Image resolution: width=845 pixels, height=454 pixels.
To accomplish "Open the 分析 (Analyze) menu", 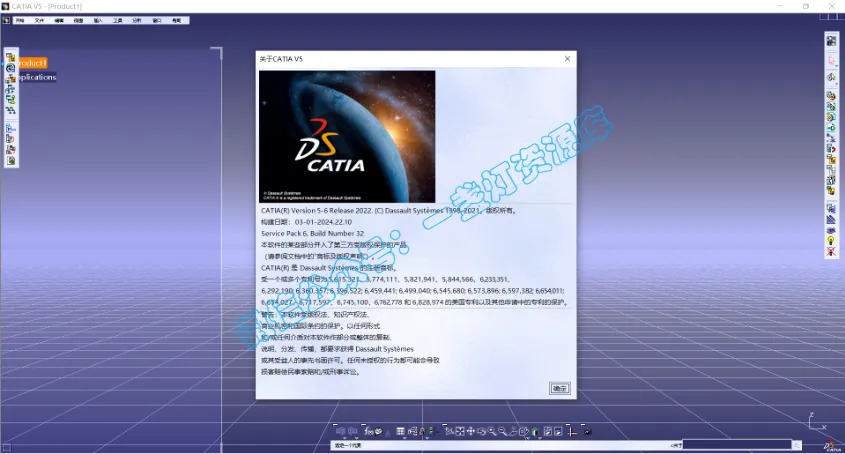I will point(137,20).
